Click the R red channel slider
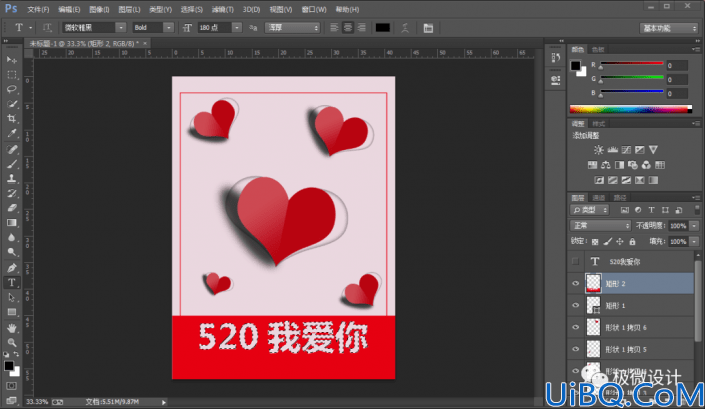The image size is (705, 409). (632, 64)
